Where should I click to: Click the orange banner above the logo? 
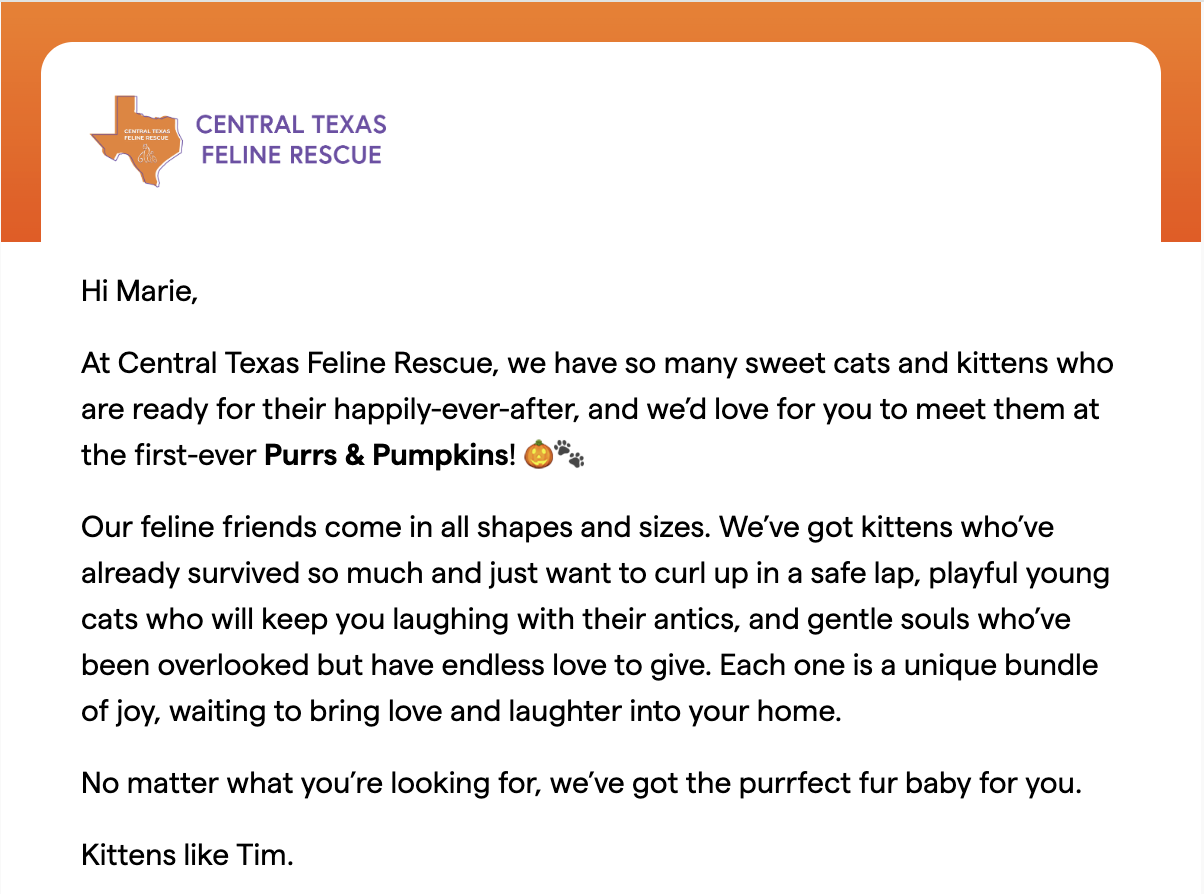(600, 20)
